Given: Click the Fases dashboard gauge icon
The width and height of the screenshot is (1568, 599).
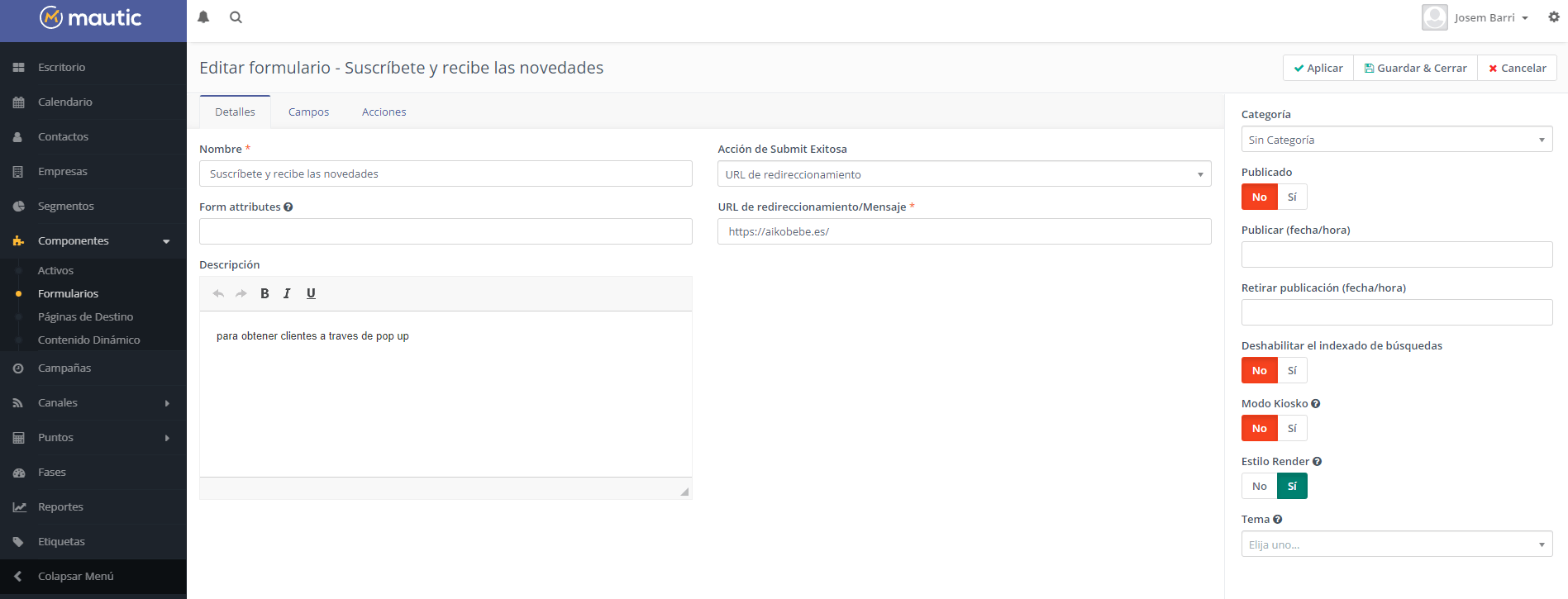Looking at the screenshot, I should pos(18,473).
